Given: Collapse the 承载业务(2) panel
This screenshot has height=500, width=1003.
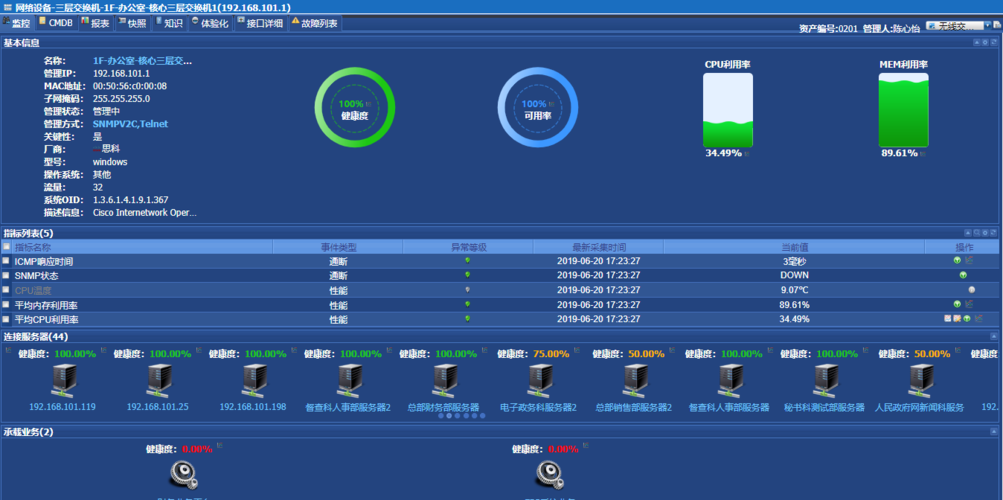Looking at the screenshot, I should pyautogui.click(x=994, y=432).
